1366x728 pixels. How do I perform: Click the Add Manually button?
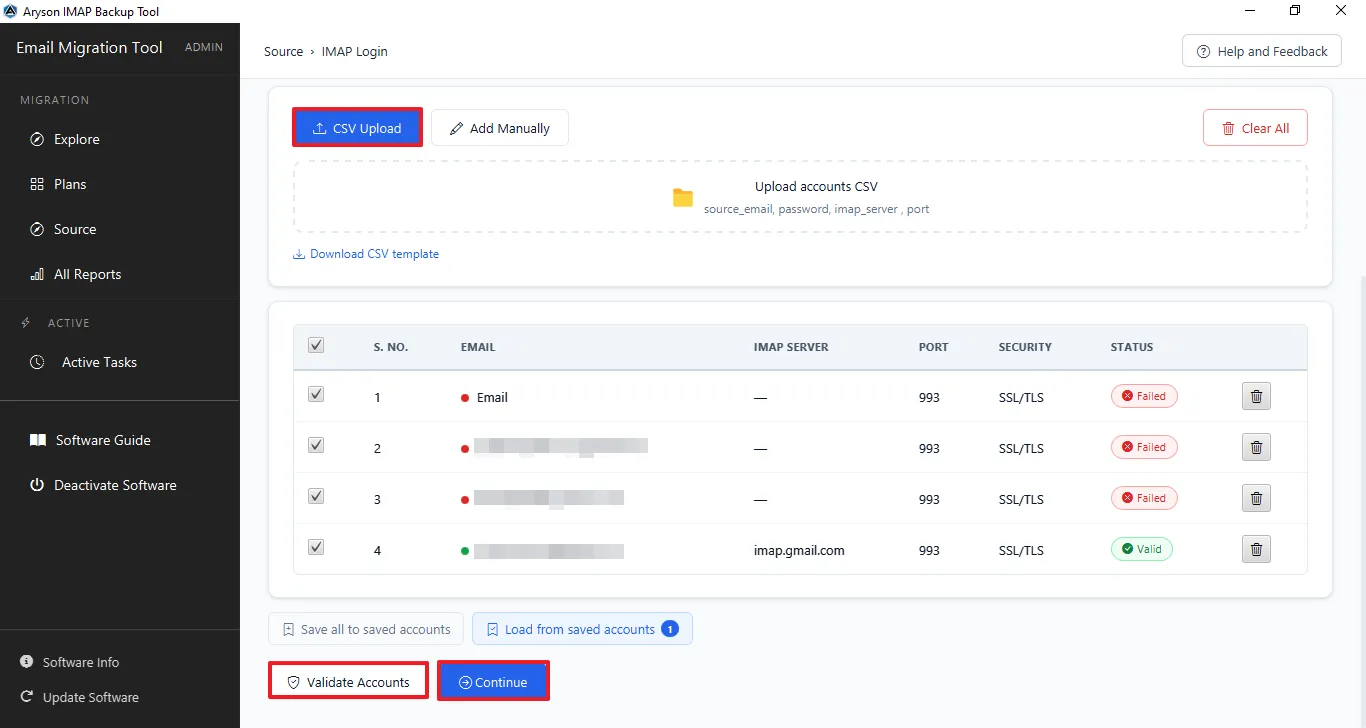(500, 128)
